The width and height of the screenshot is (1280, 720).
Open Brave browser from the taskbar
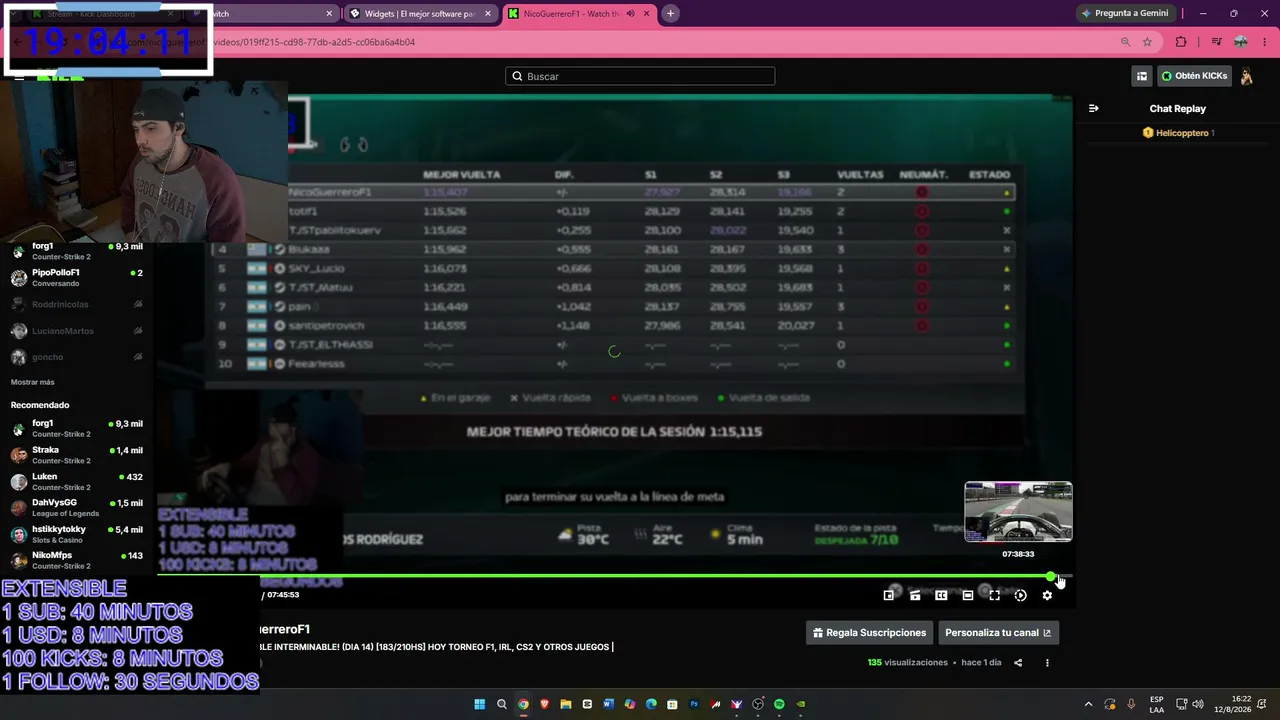tap(545, 704)
